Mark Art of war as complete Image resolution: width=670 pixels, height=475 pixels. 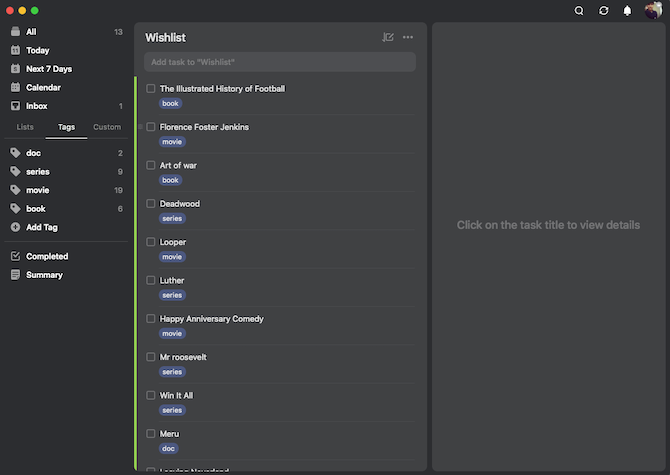151,165
